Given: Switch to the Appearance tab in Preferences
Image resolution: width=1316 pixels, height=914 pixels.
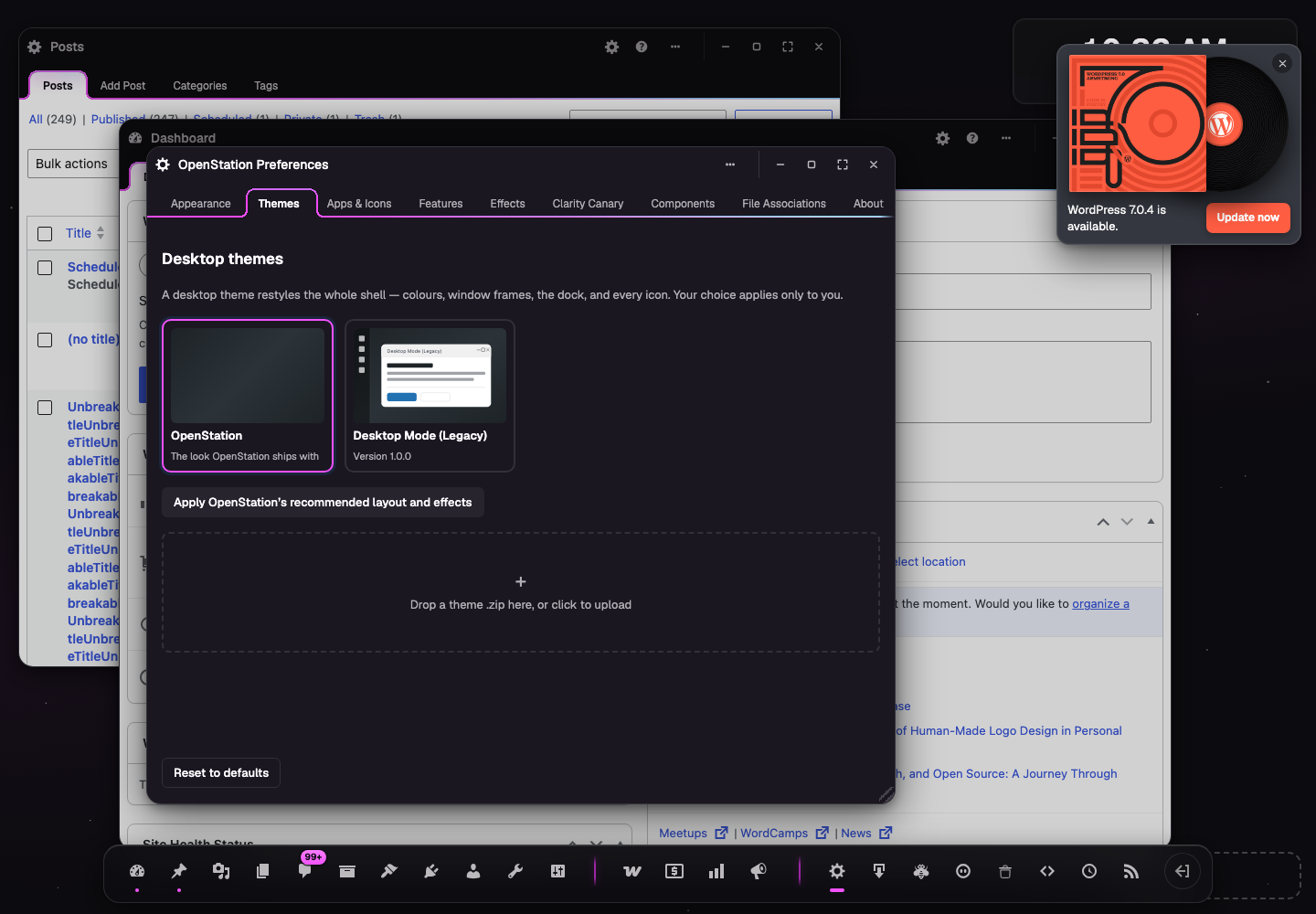Looking at the screenshot, I should [x=201, y=204].
